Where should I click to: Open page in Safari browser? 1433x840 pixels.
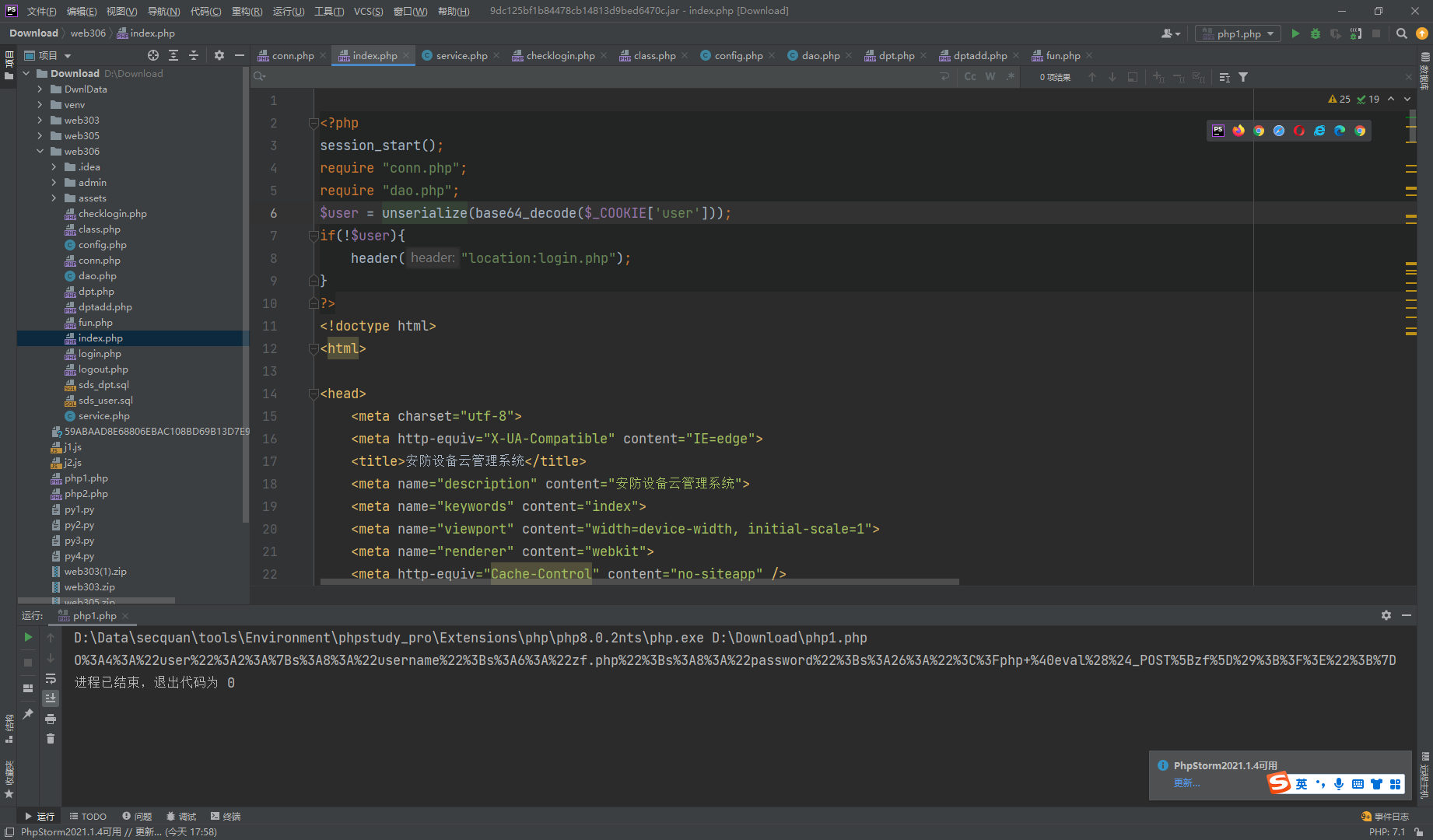(x=1279, y=131)
